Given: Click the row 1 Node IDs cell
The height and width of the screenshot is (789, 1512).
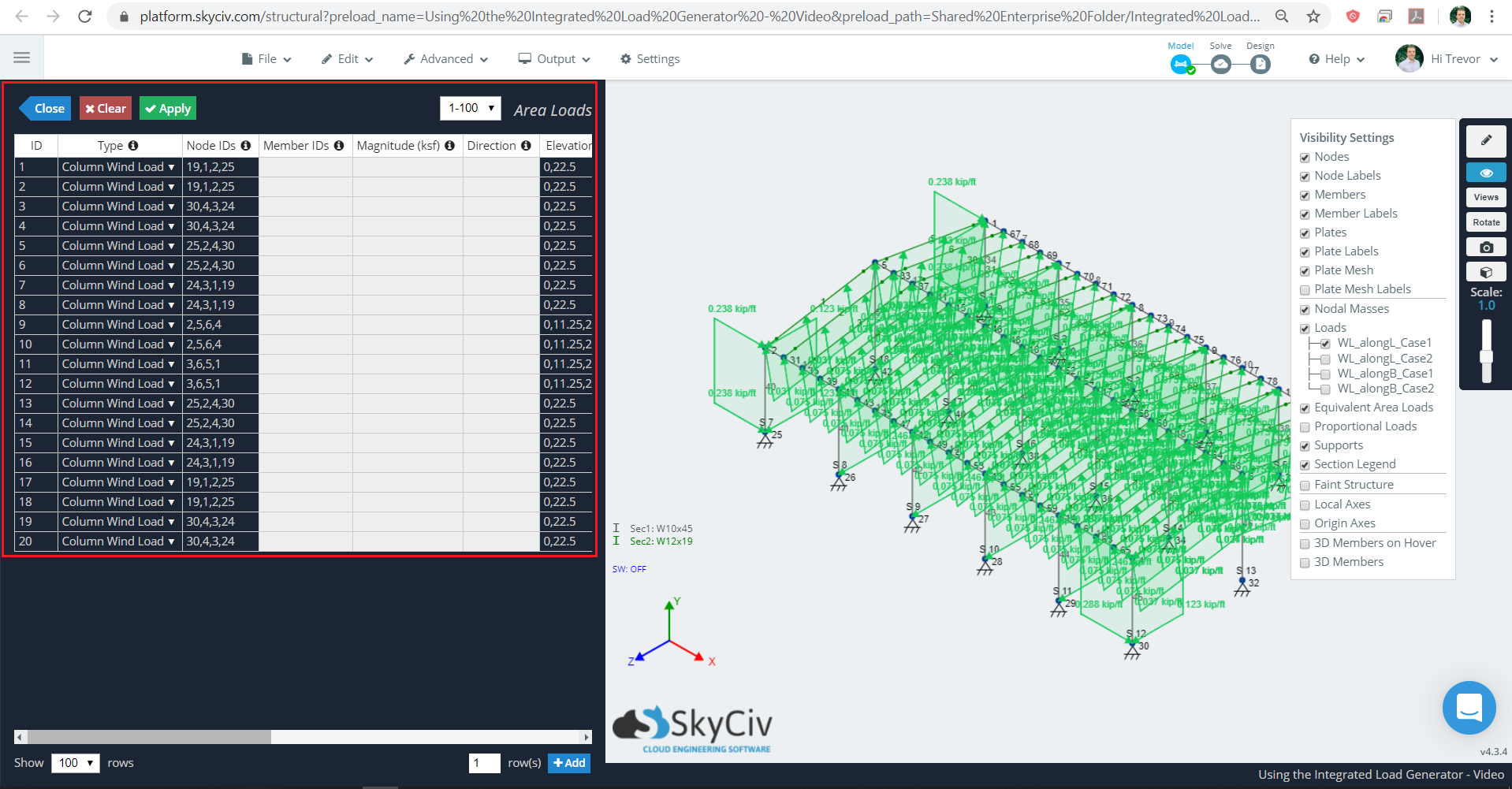Looking at the screenshot, I should tap(219, 166).
